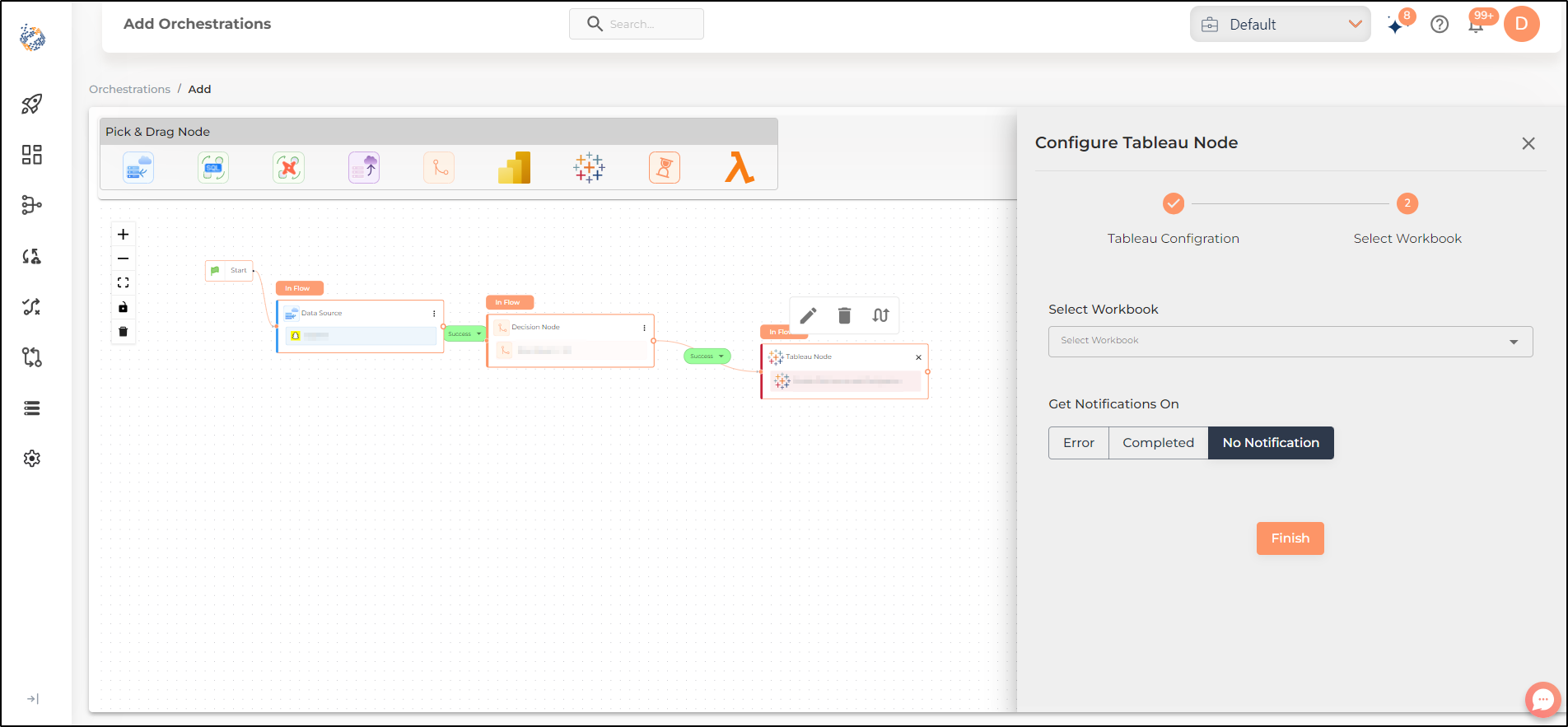
Task: Select the rocket icon in left sidebar
Action: coord(32,104)
